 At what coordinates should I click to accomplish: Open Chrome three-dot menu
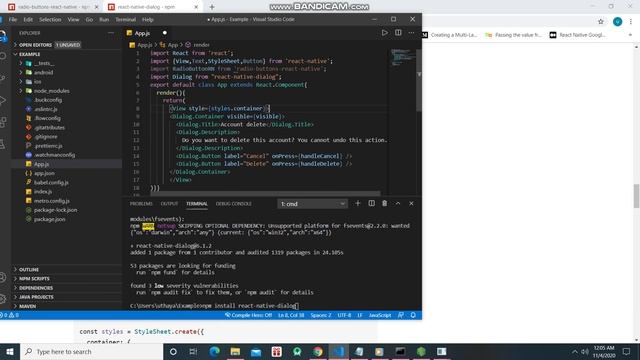[631, 22]
